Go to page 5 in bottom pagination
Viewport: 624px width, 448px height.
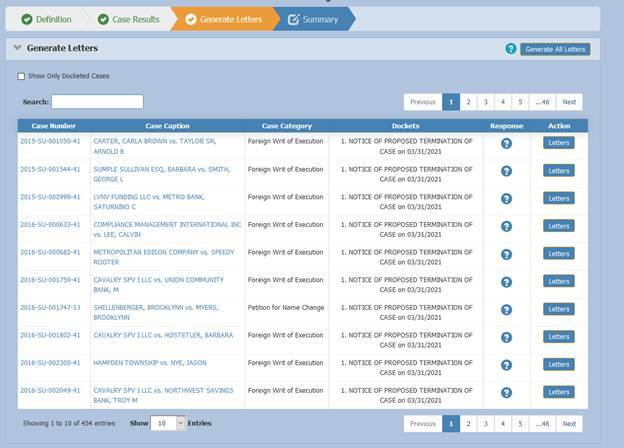pos(520,424)
